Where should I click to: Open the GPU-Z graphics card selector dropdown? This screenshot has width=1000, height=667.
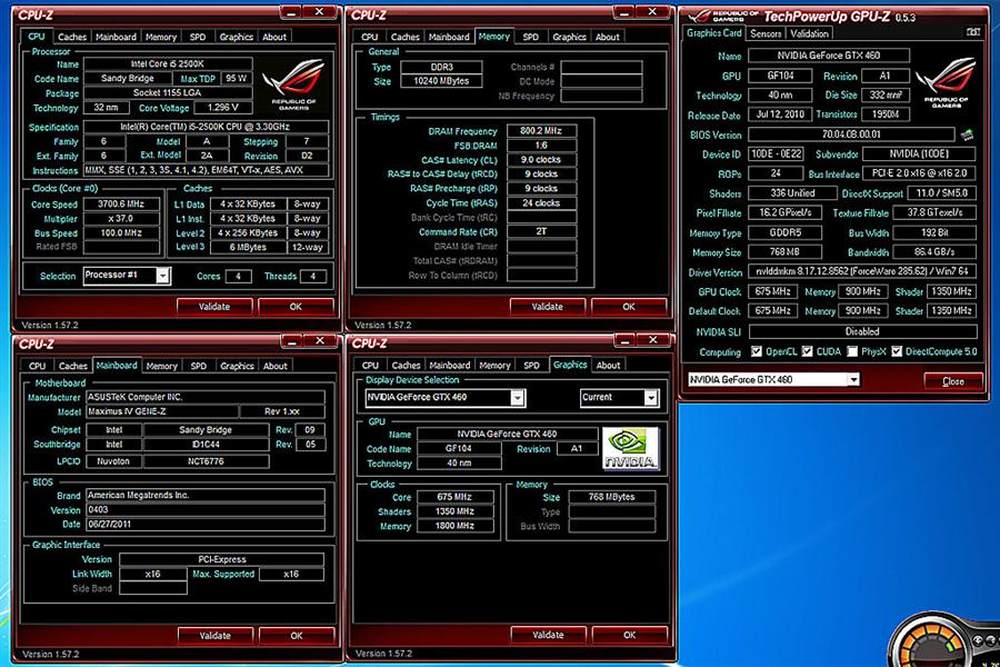coord(853,380)
